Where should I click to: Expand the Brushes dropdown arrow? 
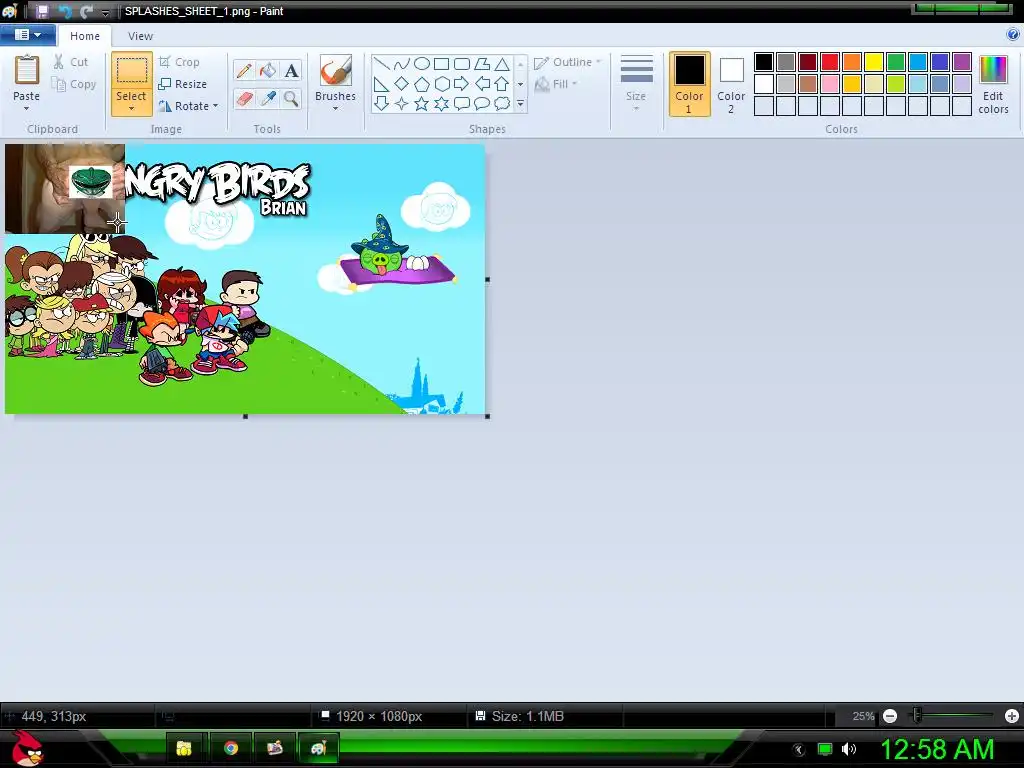tap(336, 108)
